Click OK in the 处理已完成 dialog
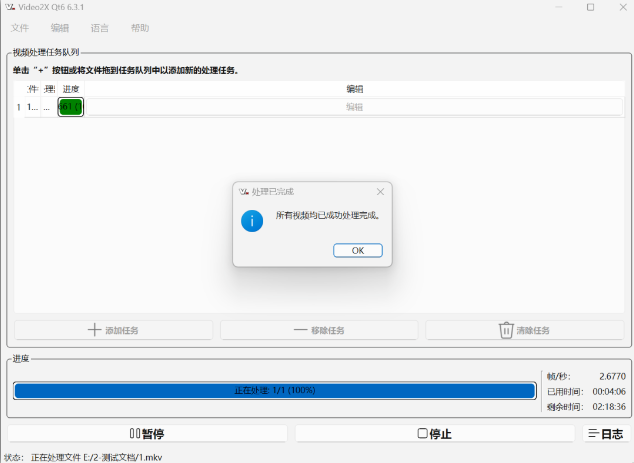The width and height of the screenshot is (634, 463). coord(357,251)
